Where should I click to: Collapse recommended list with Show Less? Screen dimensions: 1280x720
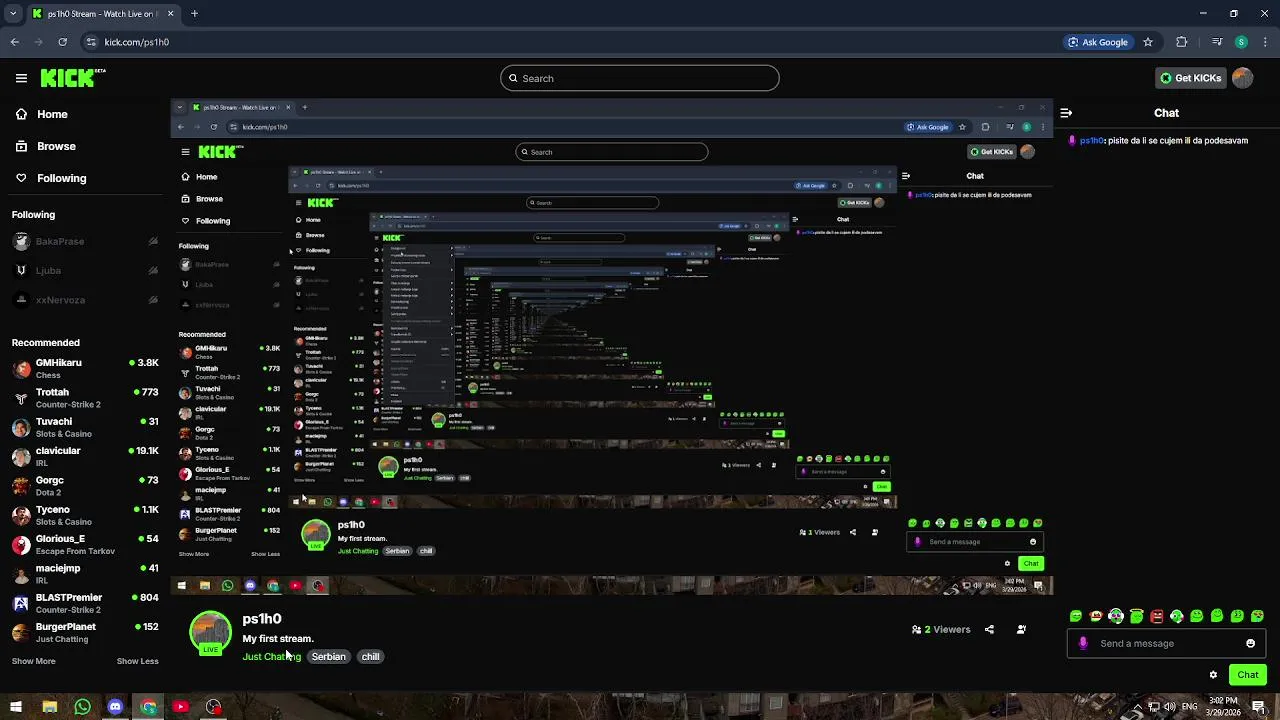pos(138,661)
